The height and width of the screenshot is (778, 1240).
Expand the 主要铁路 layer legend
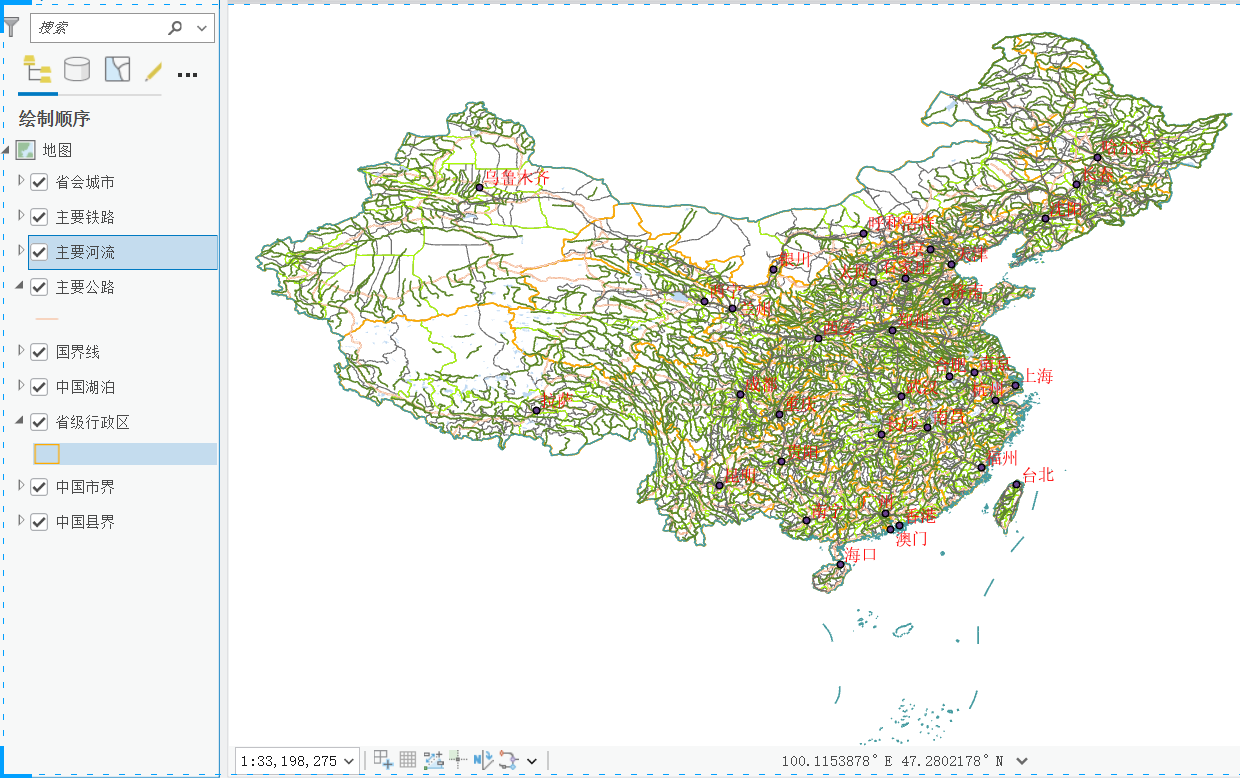(22, 216)
